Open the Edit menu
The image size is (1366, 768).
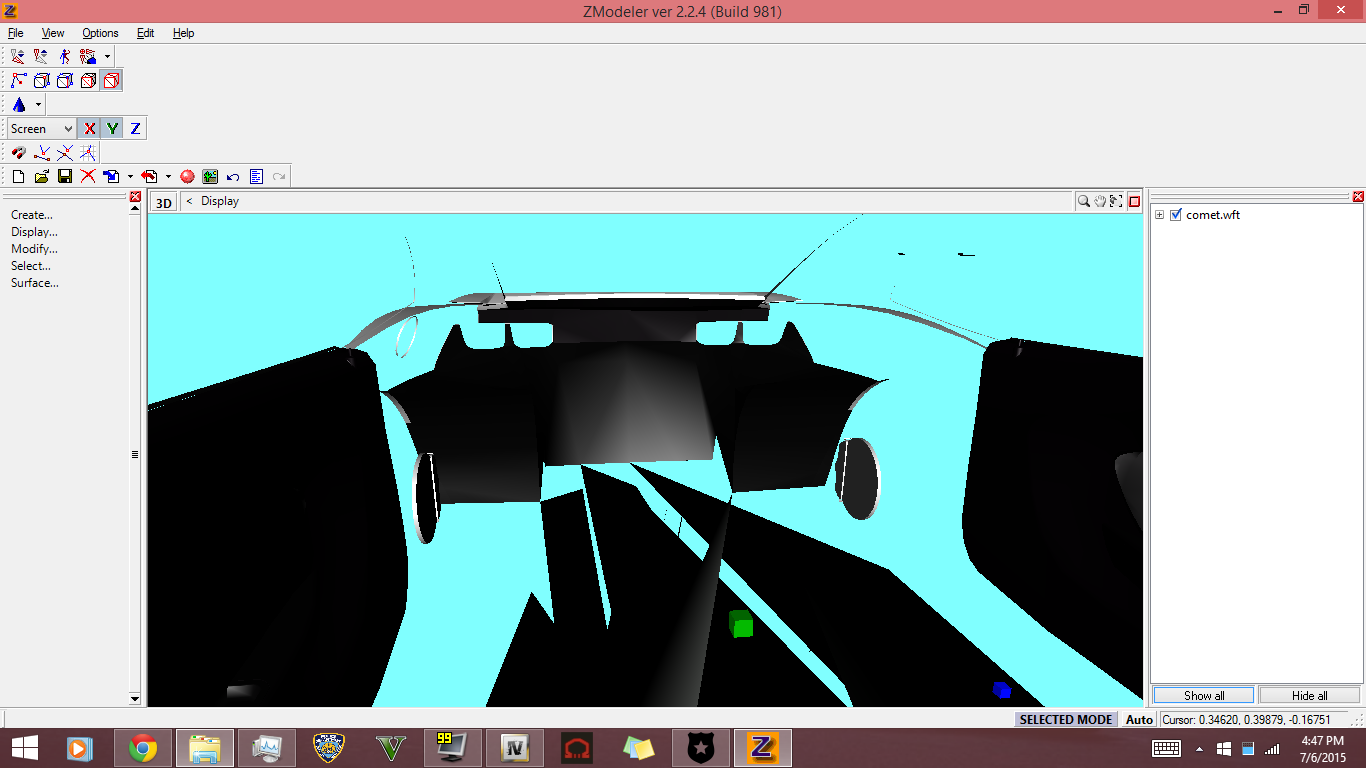coord(145,33)
